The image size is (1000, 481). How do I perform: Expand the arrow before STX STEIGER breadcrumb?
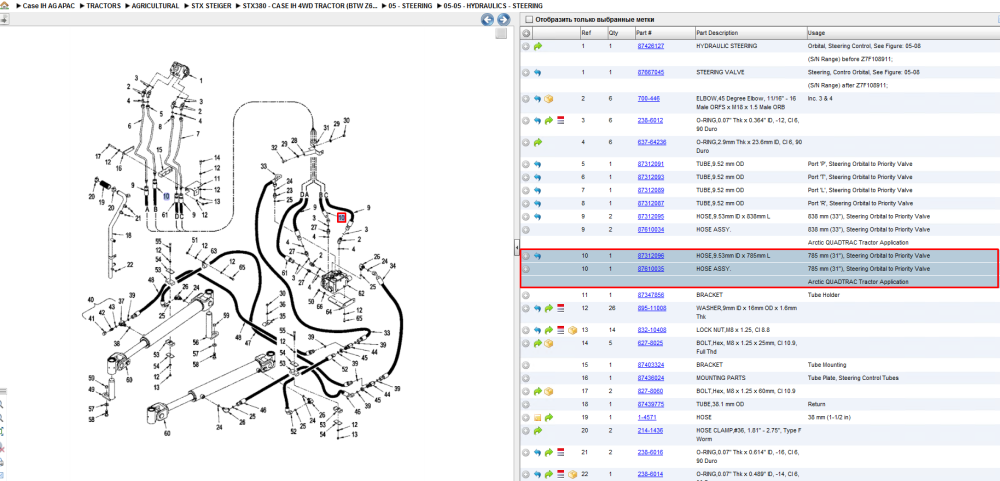coord(186,6)
